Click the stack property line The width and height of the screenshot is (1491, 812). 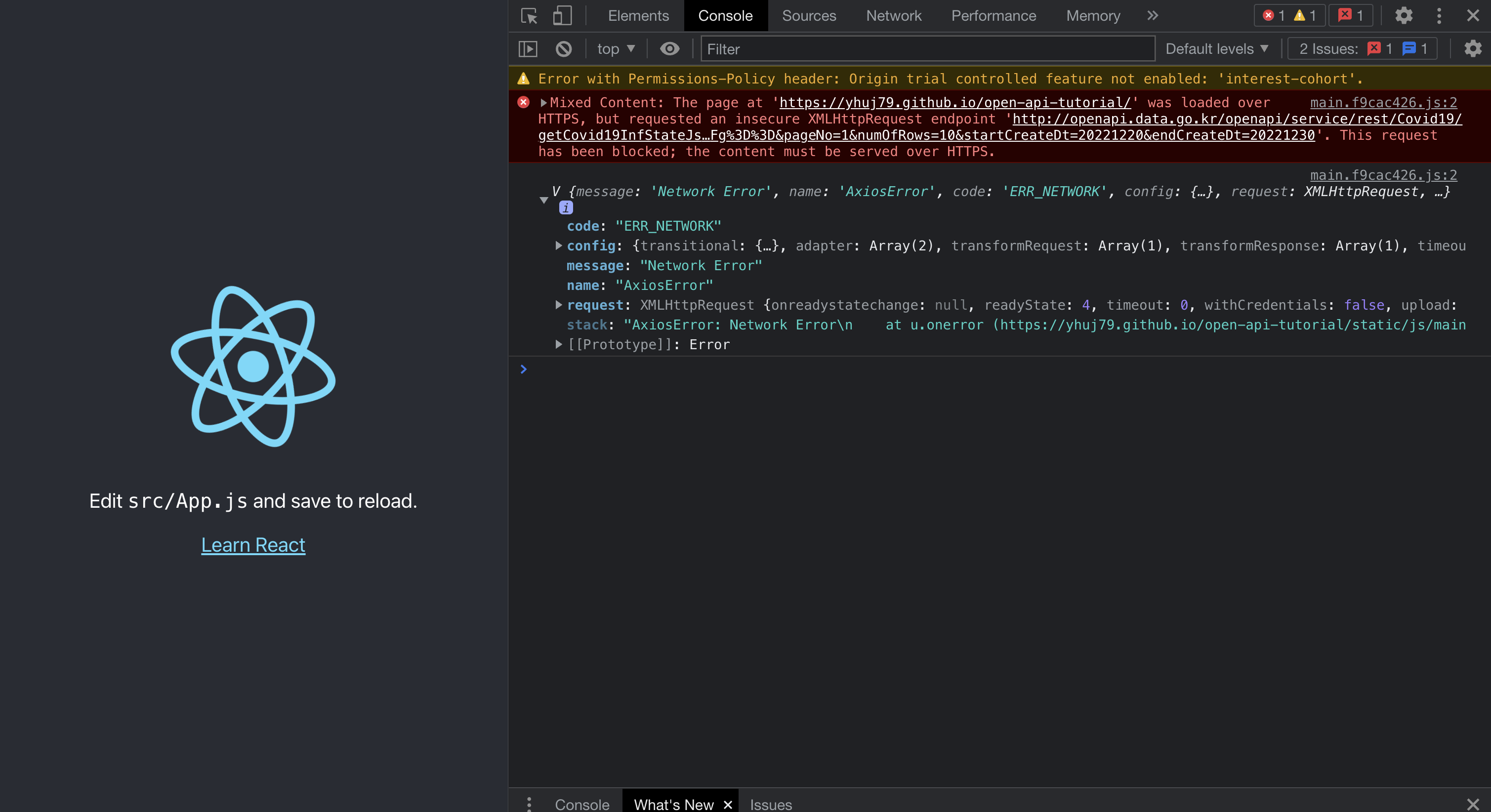pyautogui.click(x=1016, y=325)
